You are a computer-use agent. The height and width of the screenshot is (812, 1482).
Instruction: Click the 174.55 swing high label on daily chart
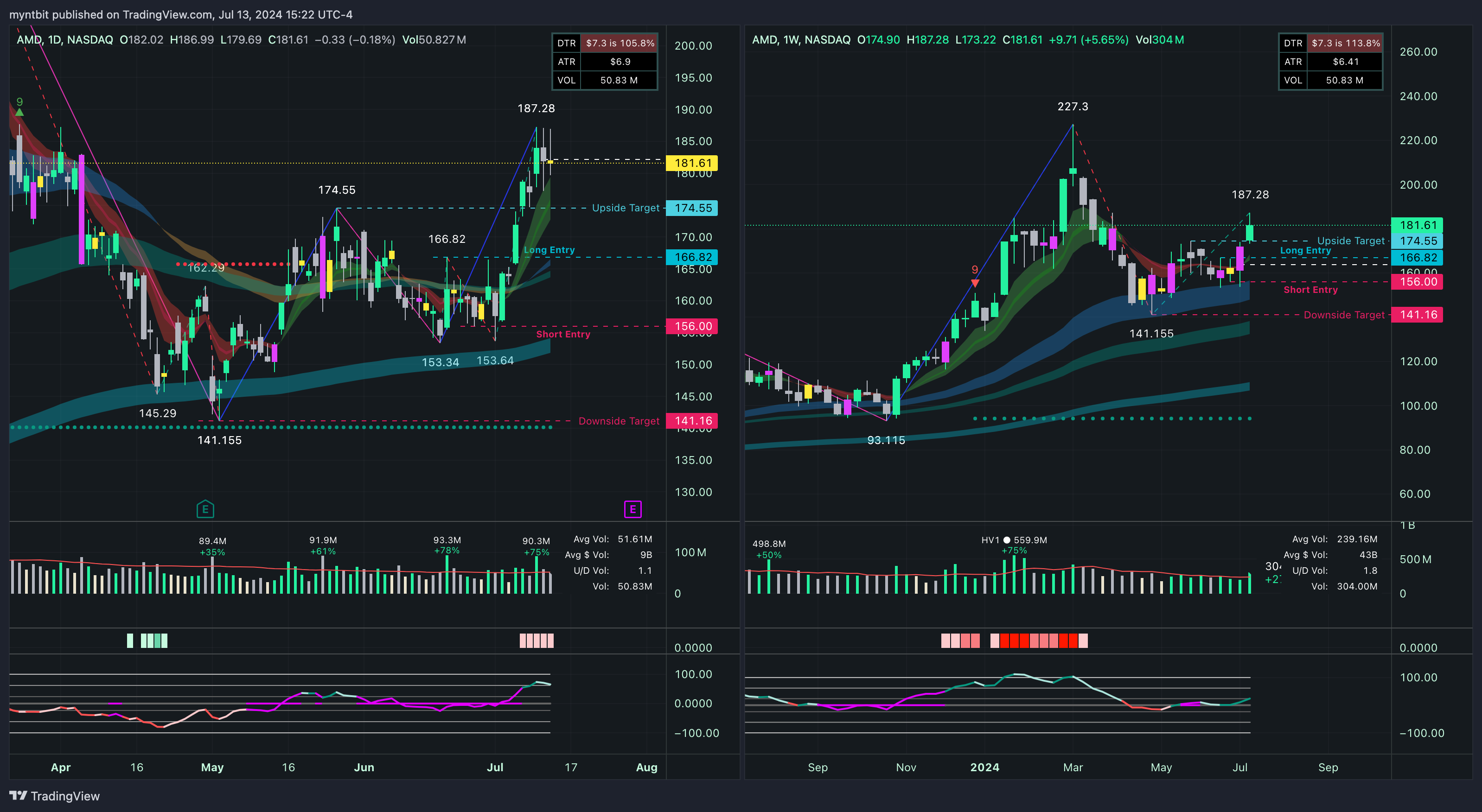click(x=337, y=190)
